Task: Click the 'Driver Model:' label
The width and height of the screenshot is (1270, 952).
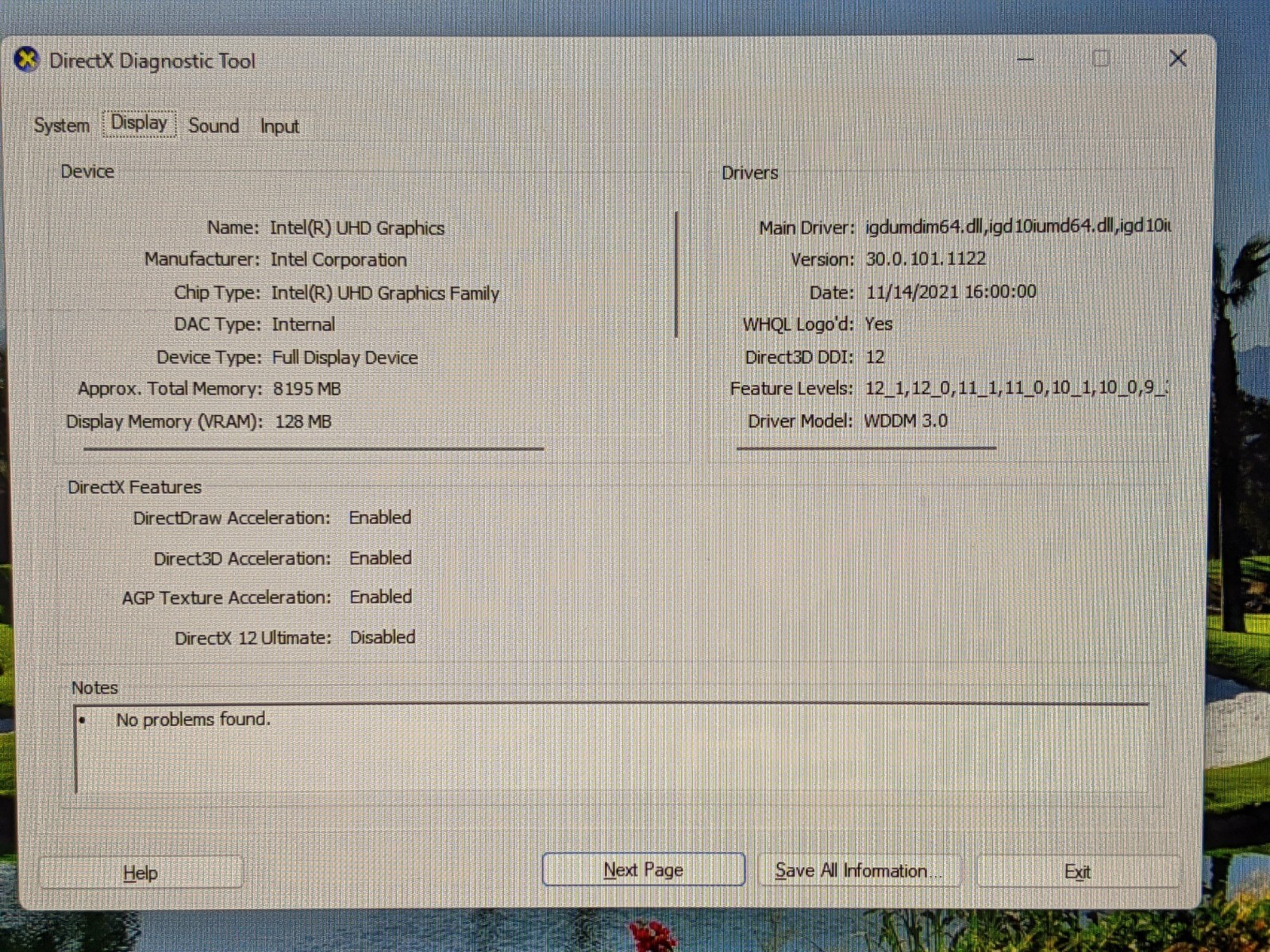Action: [800, 421]
